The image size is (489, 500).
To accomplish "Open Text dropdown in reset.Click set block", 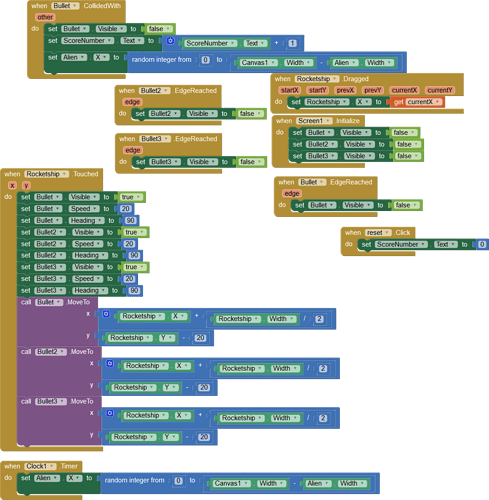I will pos(446,244).
